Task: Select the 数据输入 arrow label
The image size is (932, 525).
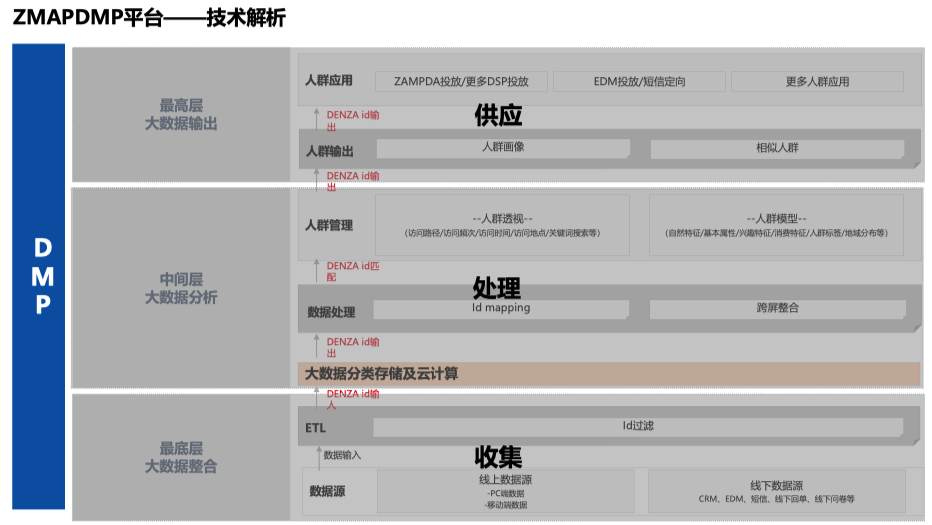Action: click(342, 455)
